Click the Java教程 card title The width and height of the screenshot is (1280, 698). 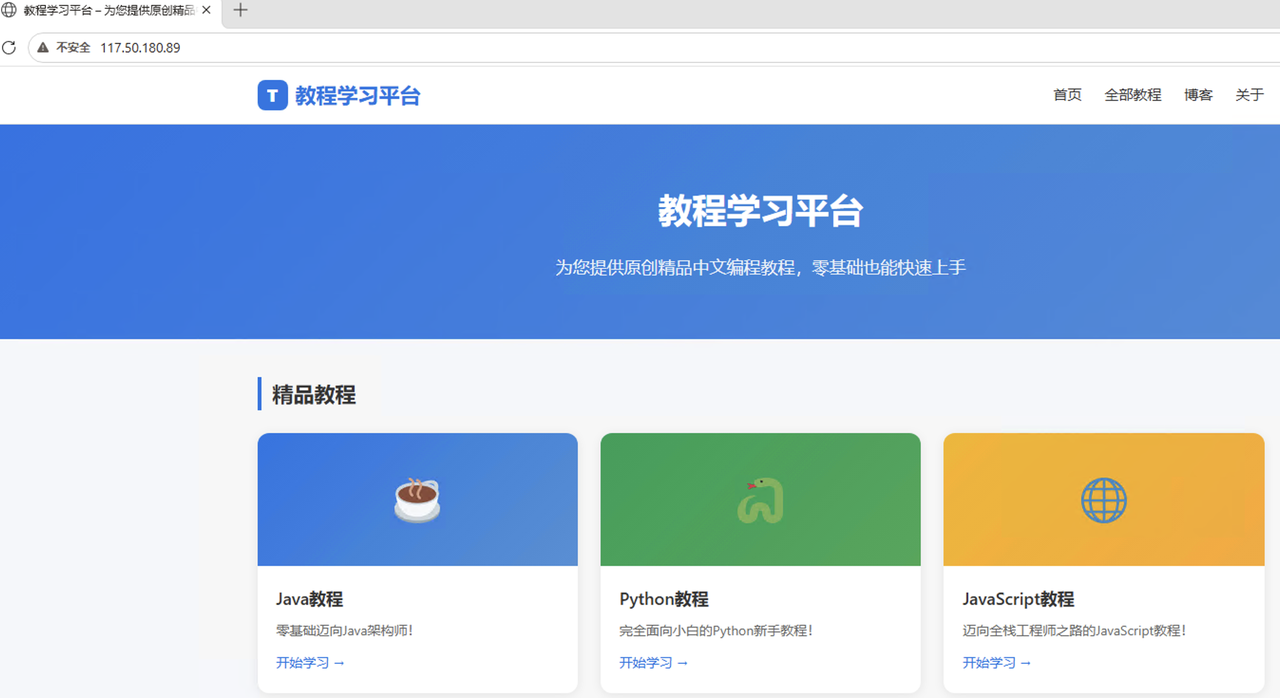(310, 600)
